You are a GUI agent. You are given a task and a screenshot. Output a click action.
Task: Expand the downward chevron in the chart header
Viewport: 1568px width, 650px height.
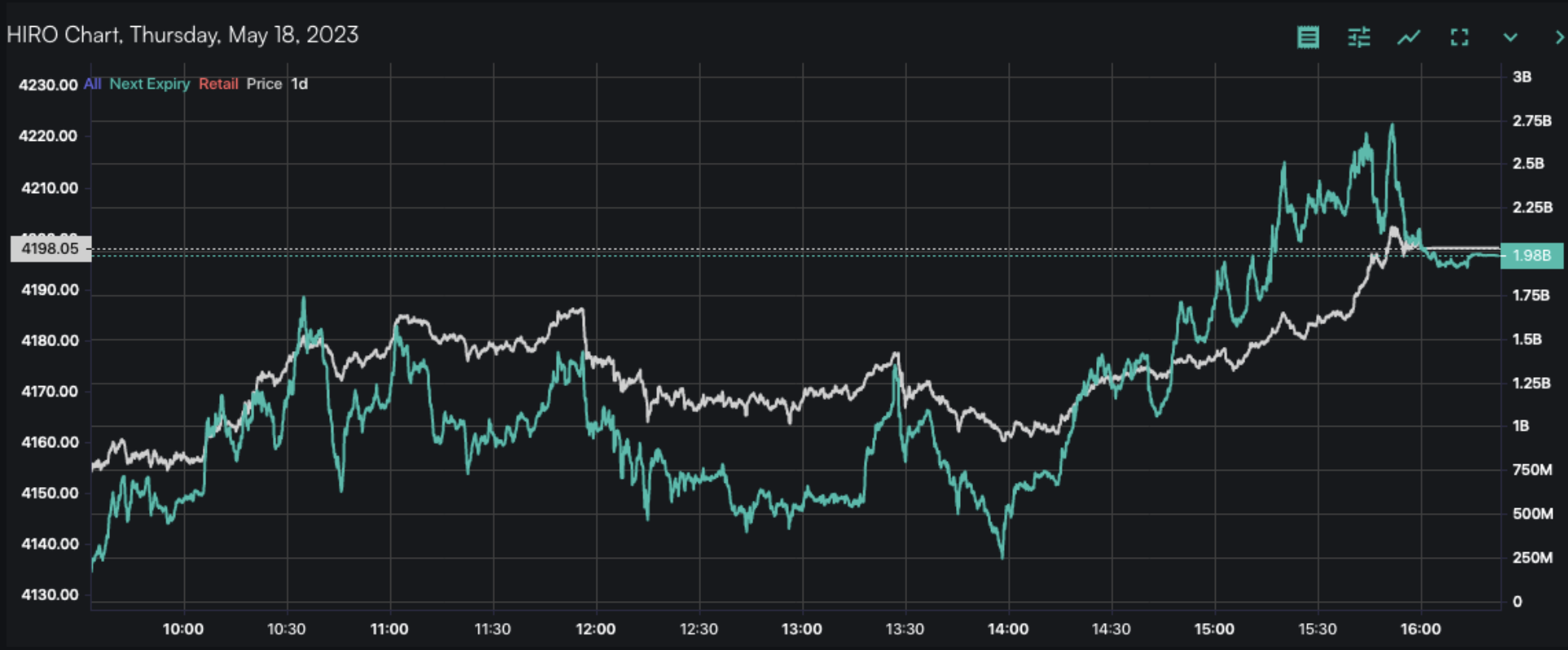pyautogui.click(x=1510, y=37)
